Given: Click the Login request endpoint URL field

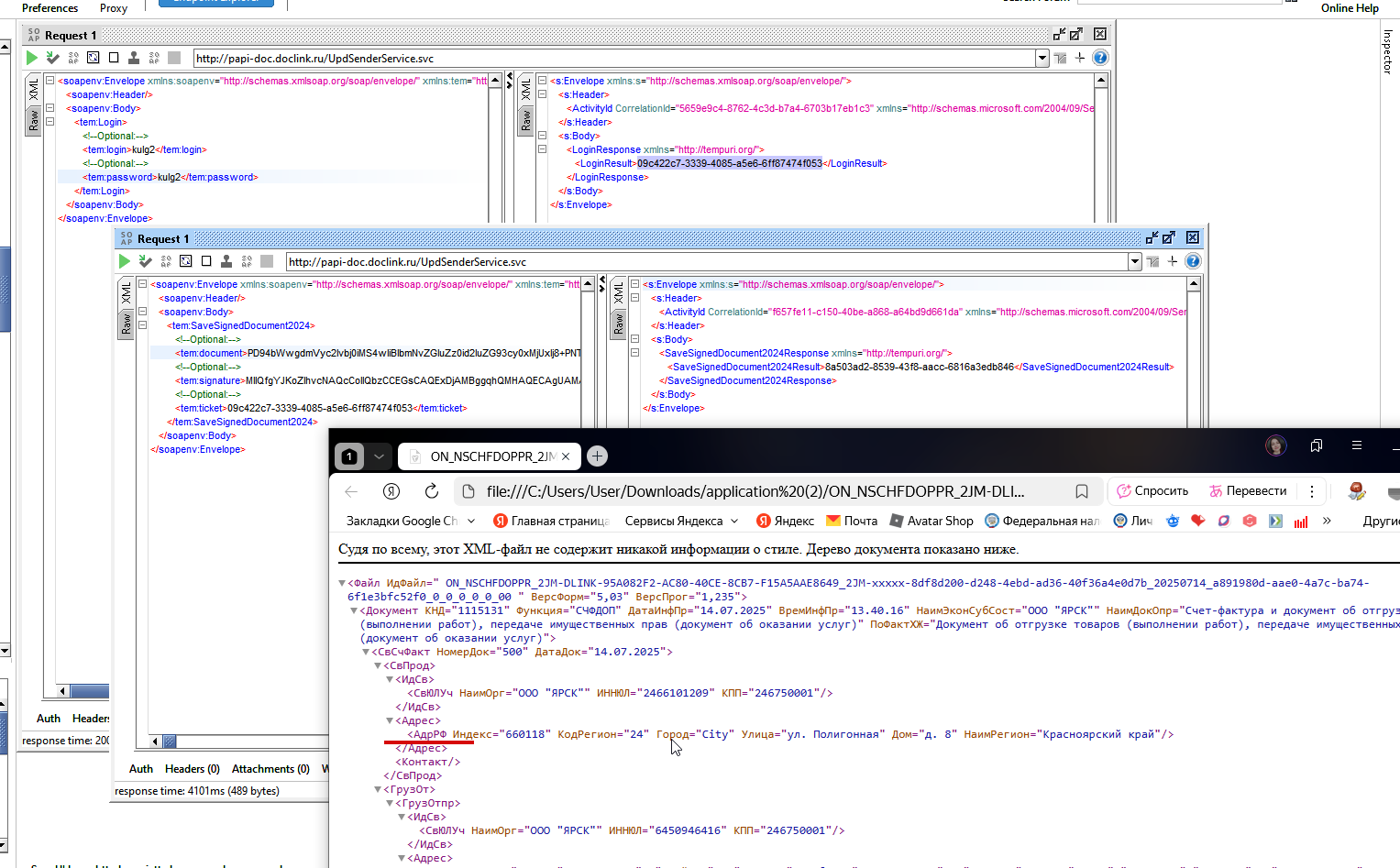Looking at the screenshot, I should tap(614, 58).
